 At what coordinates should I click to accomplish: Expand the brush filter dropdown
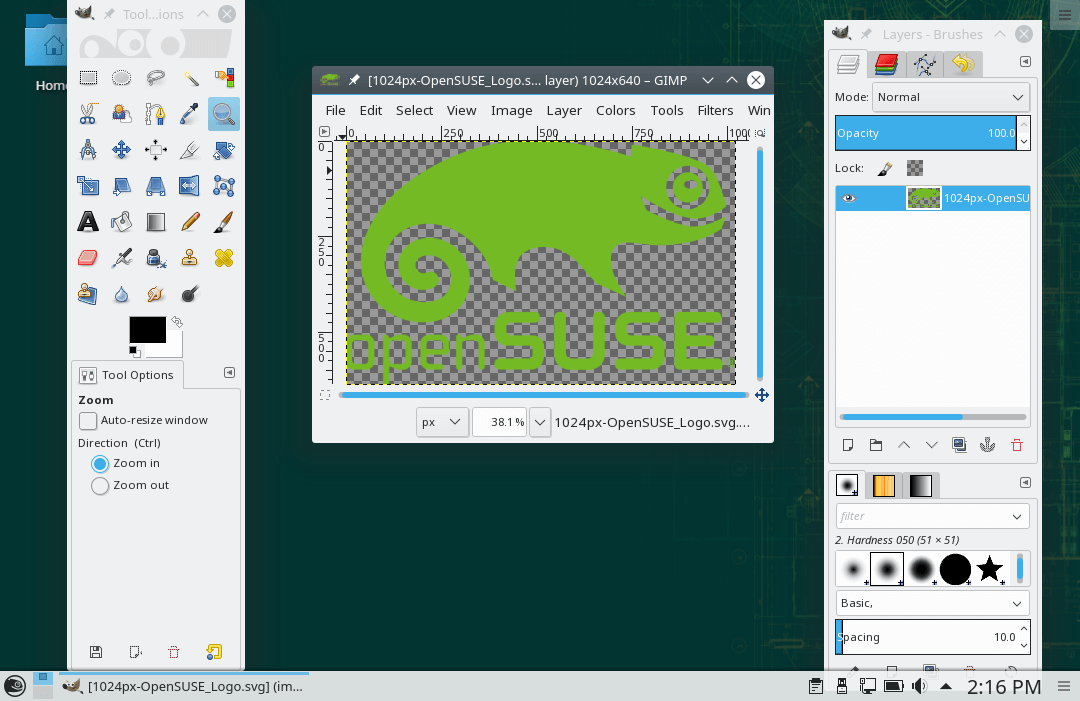pyautogui.click(x=1017, y=516)
